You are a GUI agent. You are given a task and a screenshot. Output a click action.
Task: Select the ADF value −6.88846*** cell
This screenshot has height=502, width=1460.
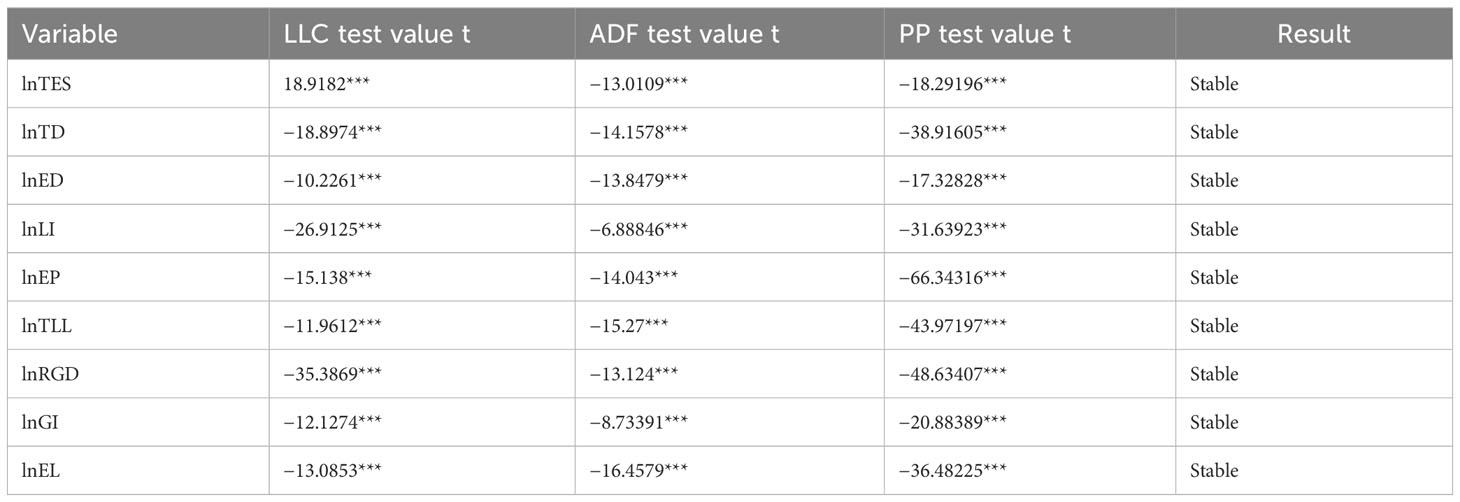point(639,229)
